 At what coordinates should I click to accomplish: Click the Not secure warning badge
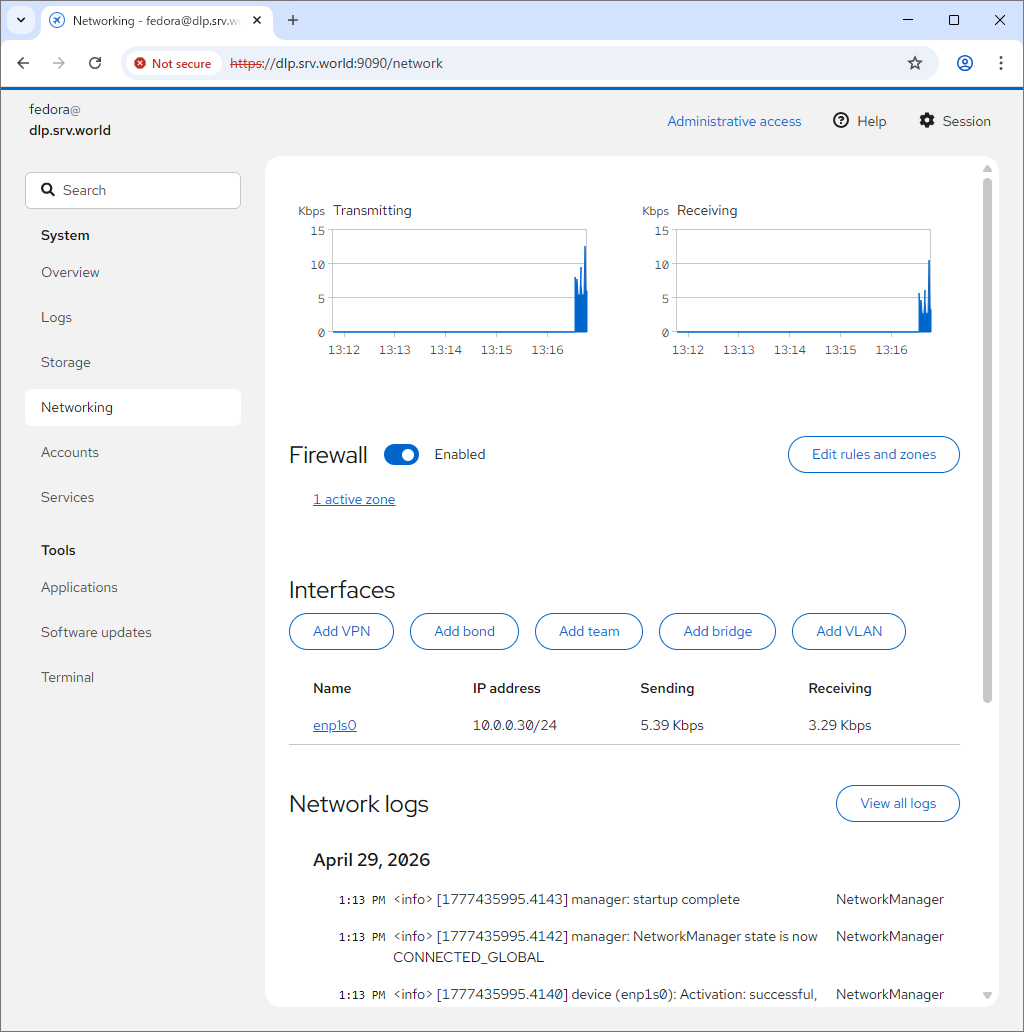[173, 63]
